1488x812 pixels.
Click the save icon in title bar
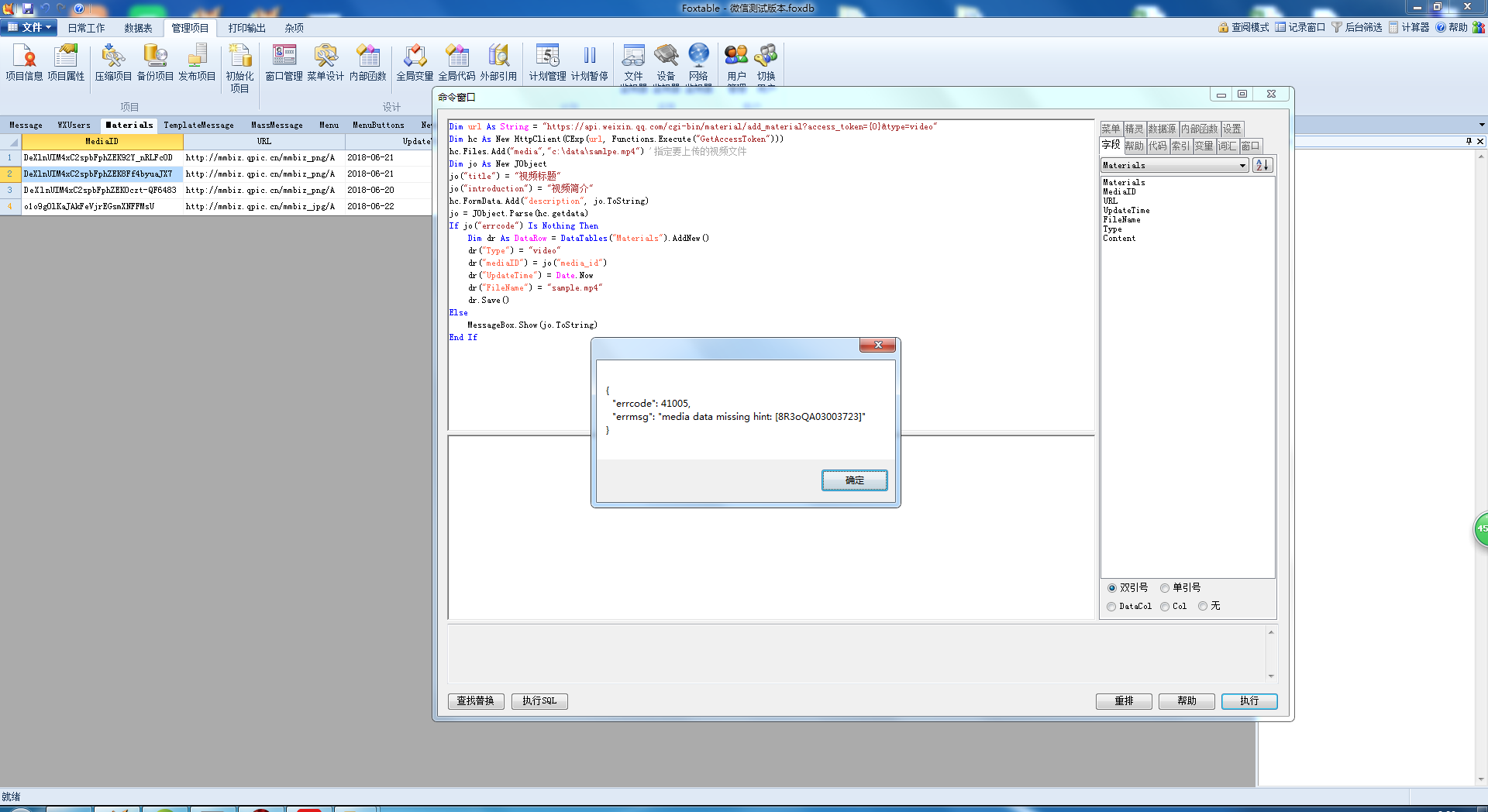[28, 9]
